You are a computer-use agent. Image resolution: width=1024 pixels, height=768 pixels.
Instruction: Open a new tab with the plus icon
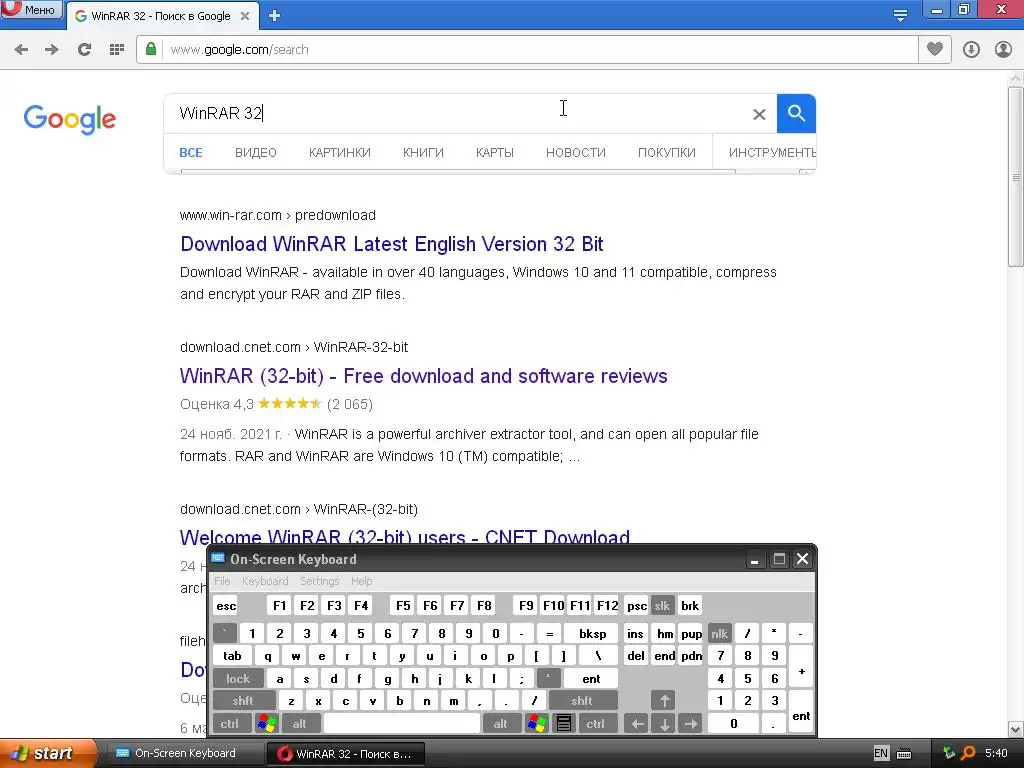[274, 16]
